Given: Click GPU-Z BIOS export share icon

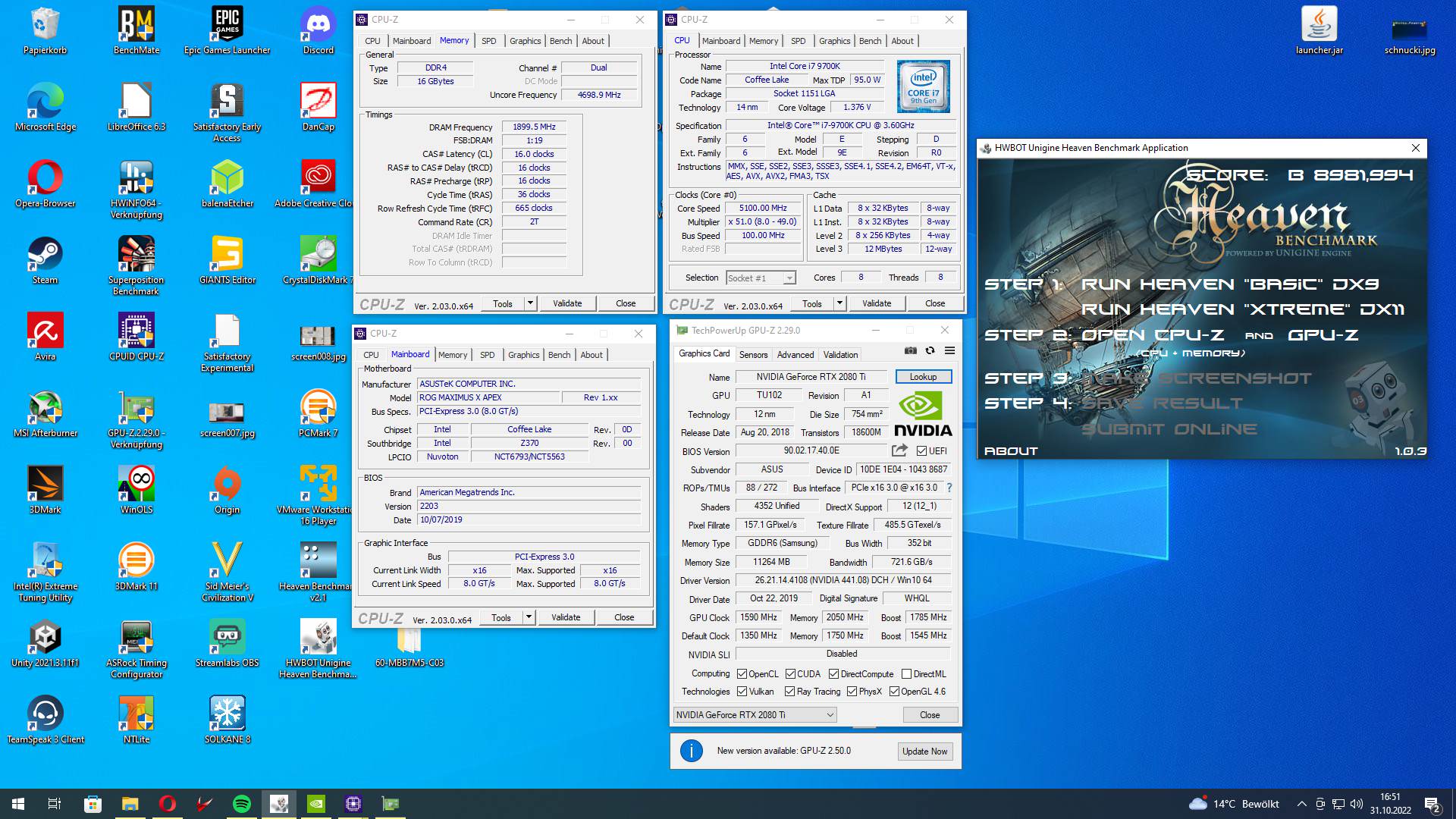Looking at the screenshot, I should click(899, 450).
